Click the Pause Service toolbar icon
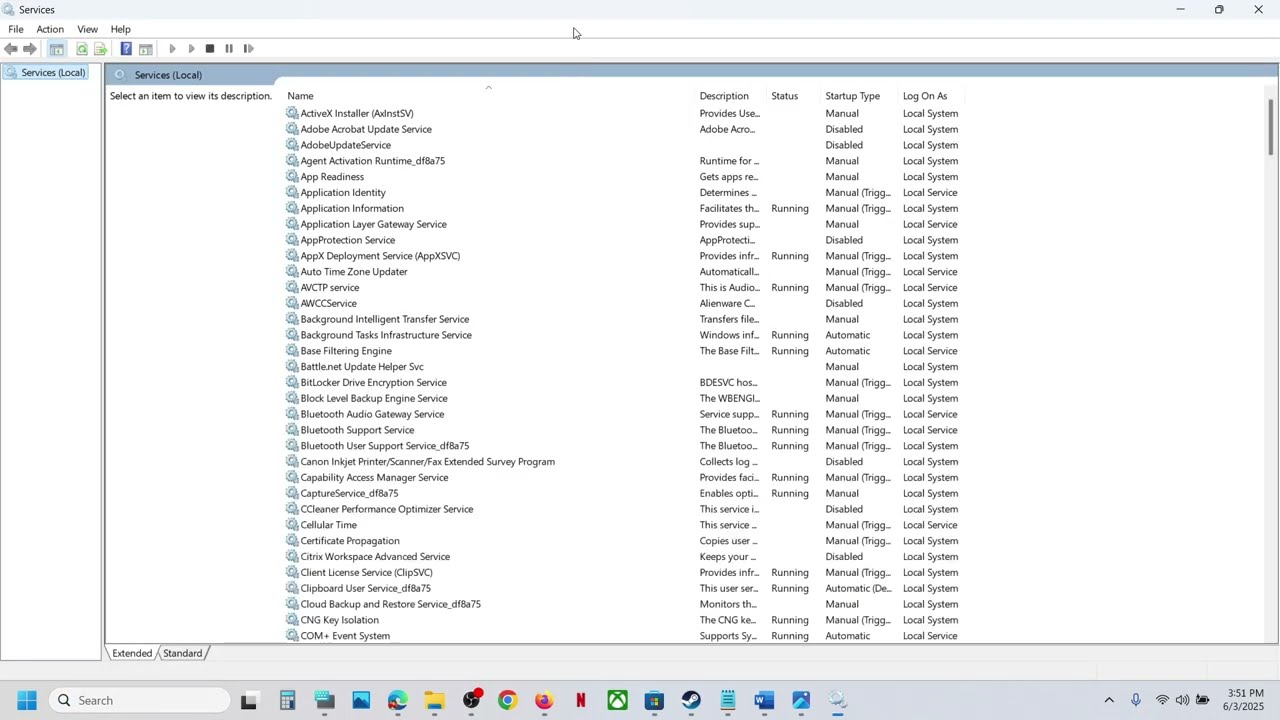The image size is (1280, 720). [x=229, y=48]
